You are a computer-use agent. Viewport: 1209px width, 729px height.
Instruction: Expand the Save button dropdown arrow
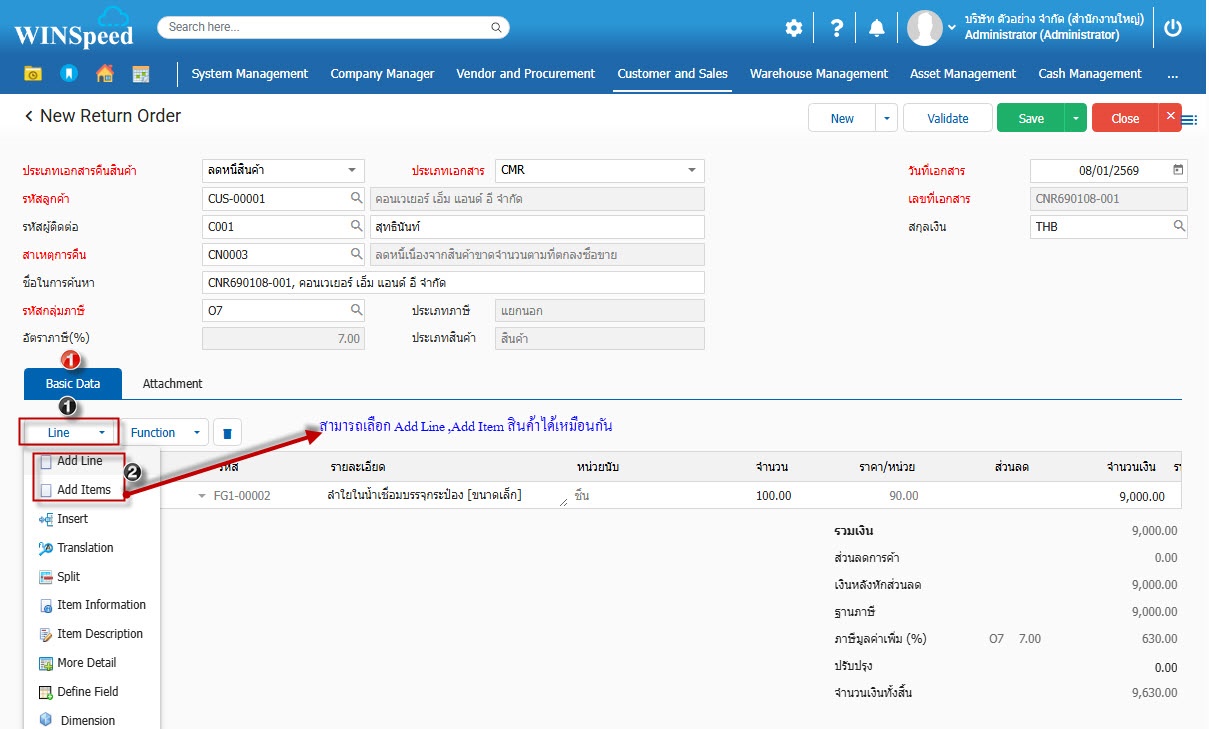[1075, 118]
